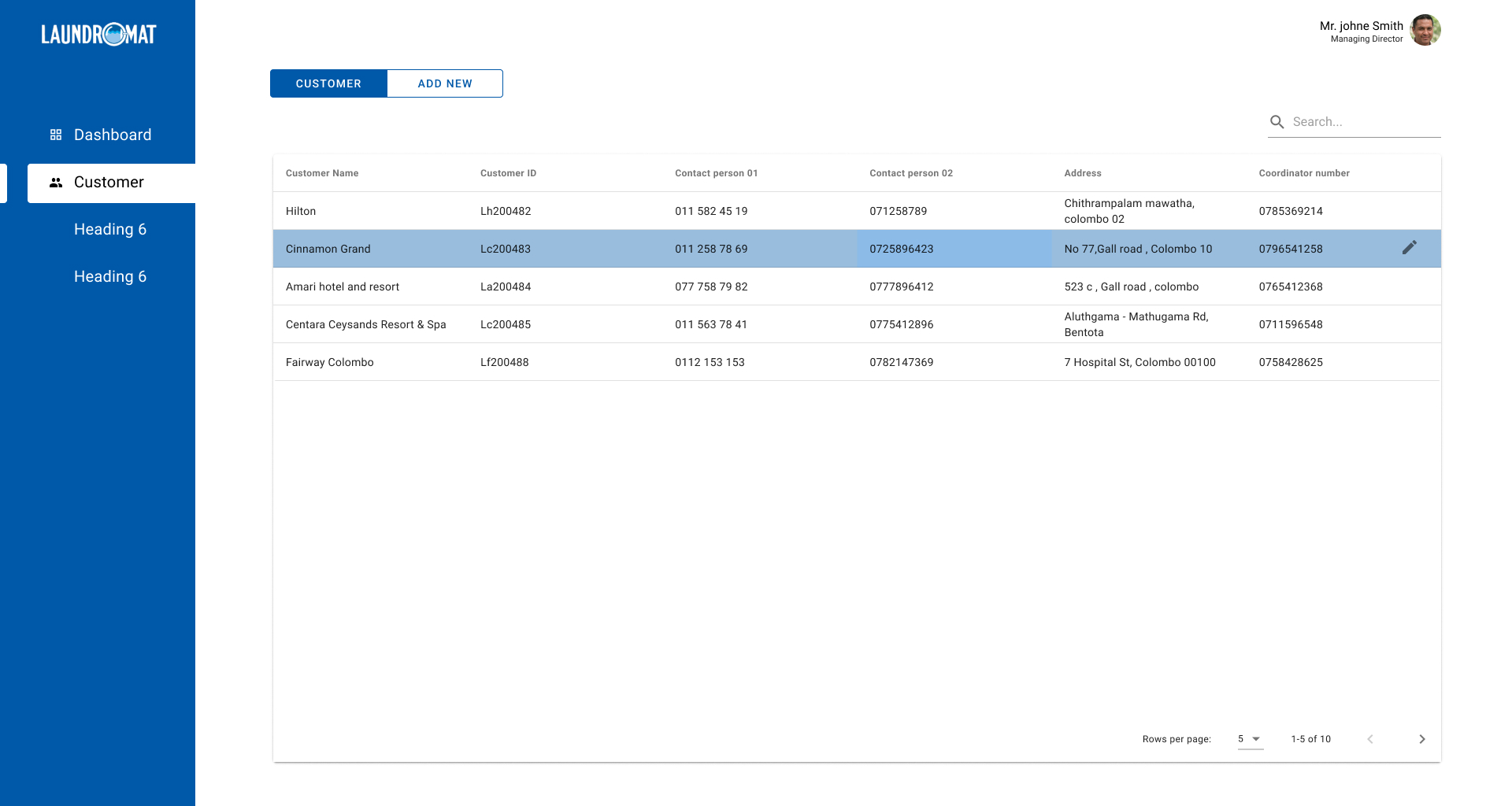Click the next page arrow in pagination

1422,739
